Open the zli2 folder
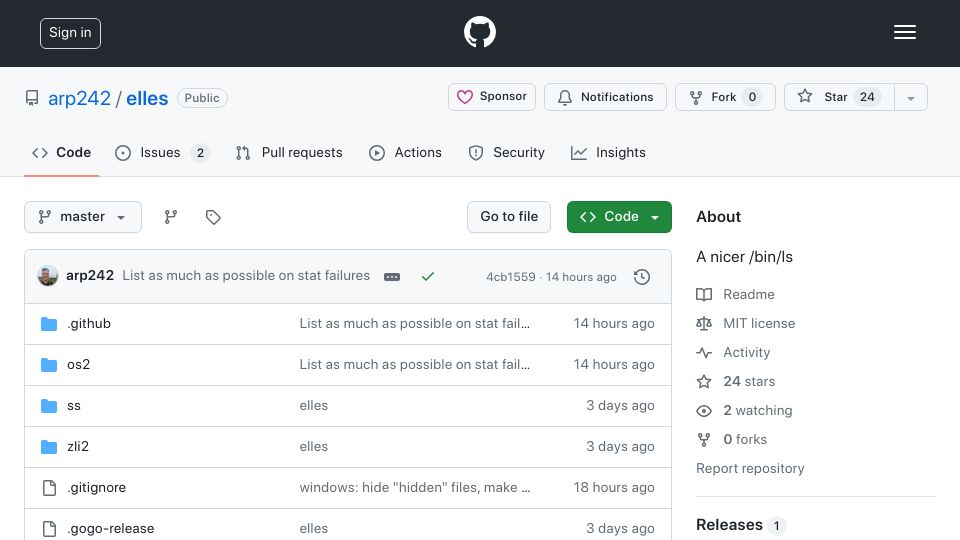 [78, 446]
